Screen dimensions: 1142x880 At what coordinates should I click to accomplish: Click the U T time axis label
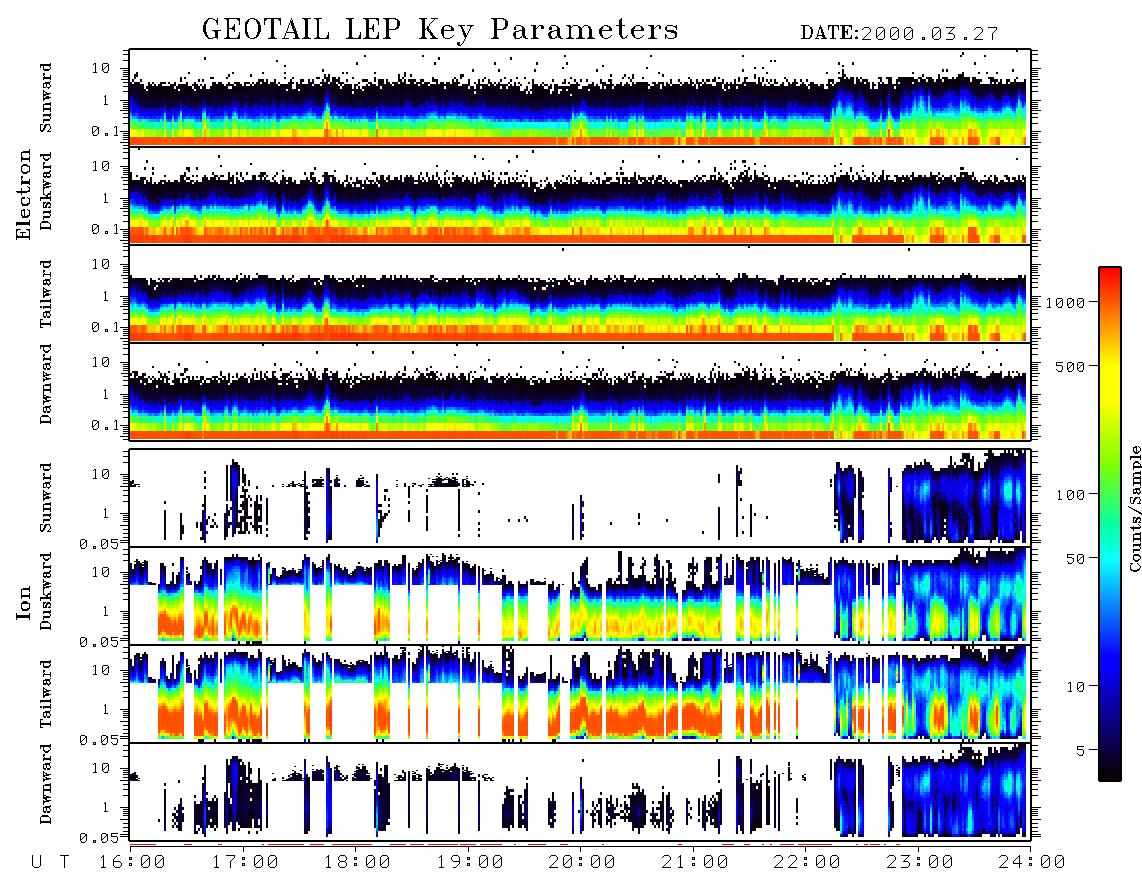[50, 862]
